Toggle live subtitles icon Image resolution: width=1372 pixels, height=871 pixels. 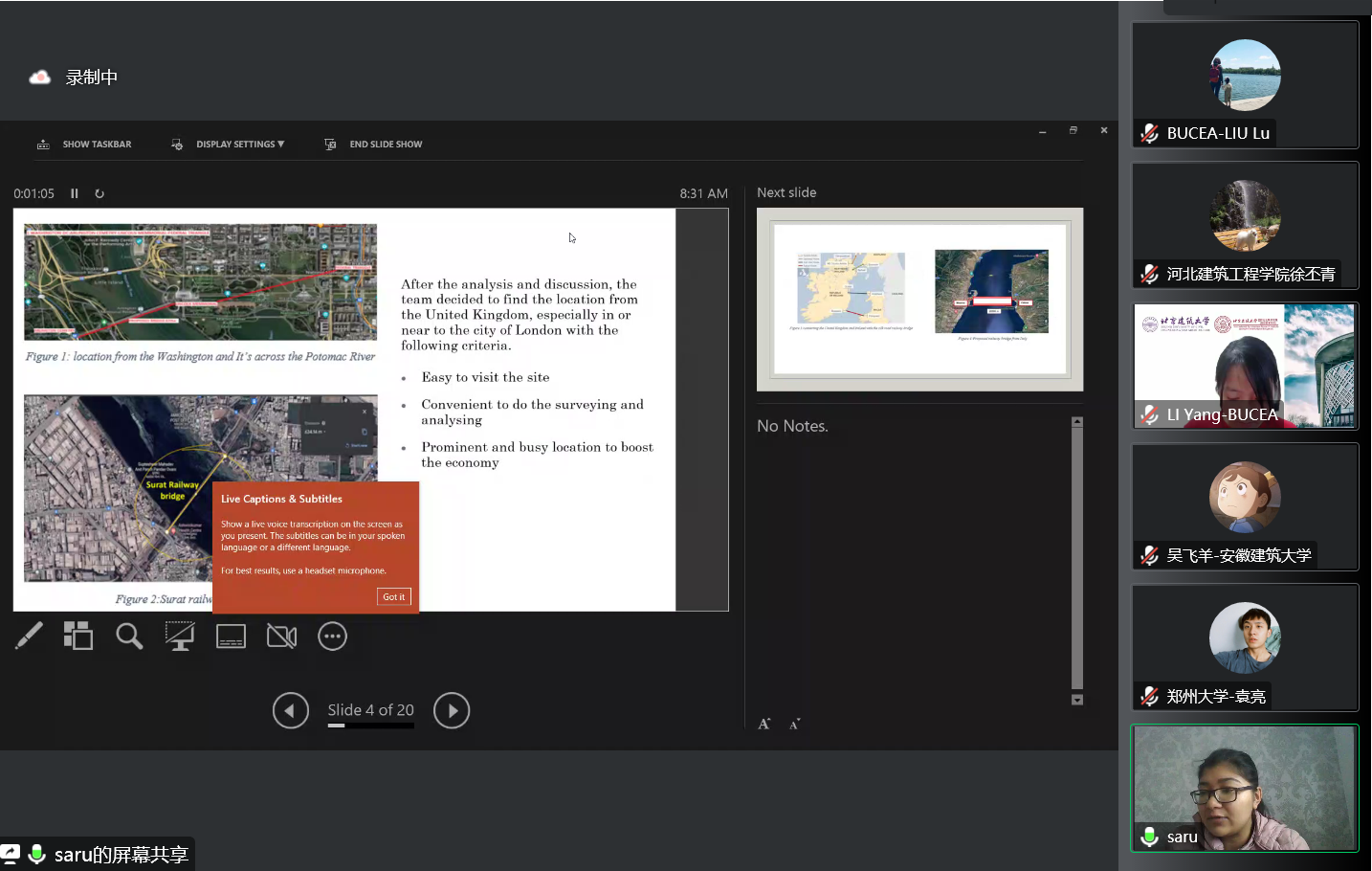coord(231,636)
